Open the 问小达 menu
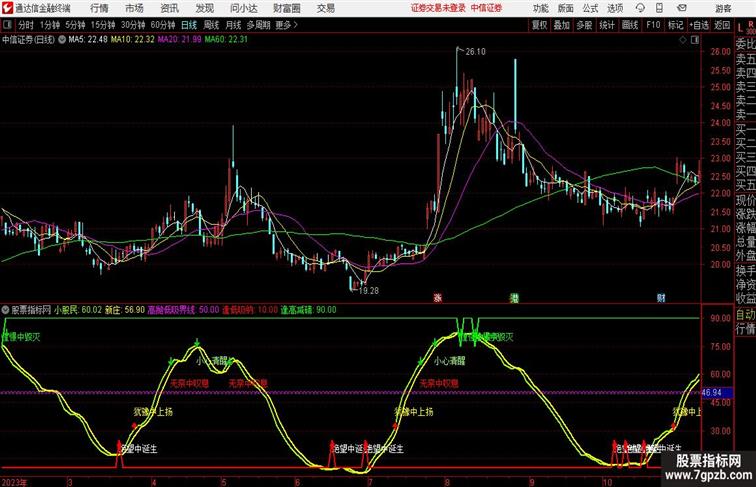Screen dimensions: 756x487 click(243, 8)
